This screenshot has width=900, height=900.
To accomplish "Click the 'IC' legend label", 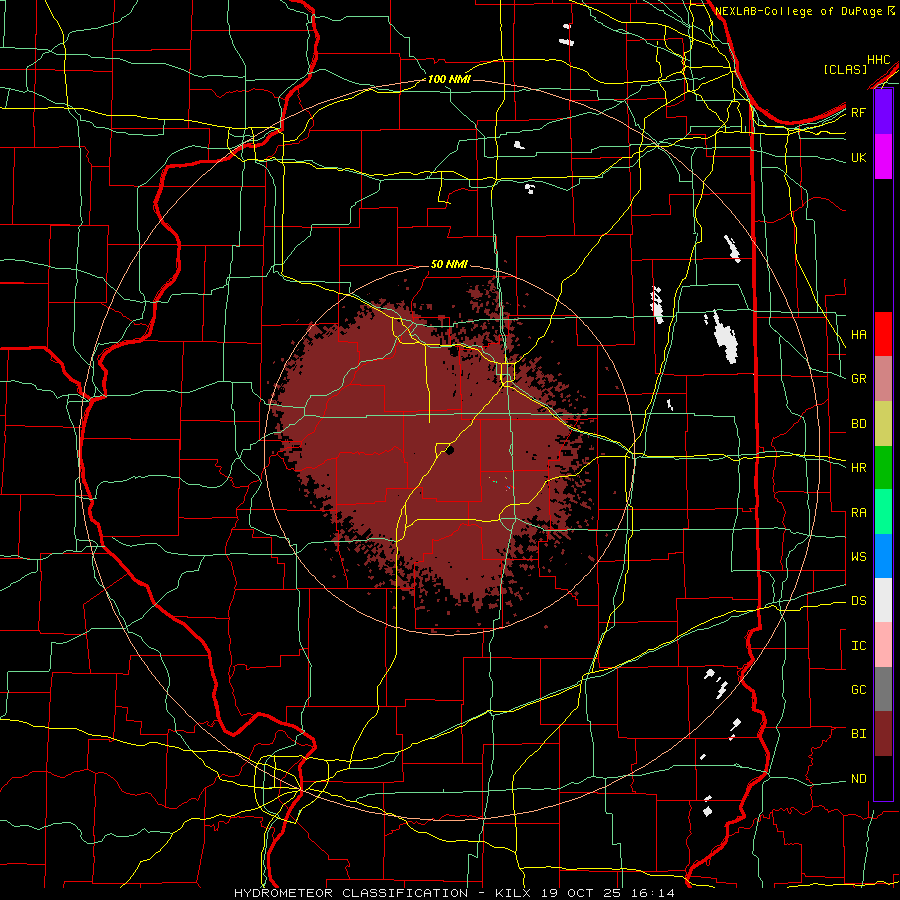I will (x=858, y=646).
